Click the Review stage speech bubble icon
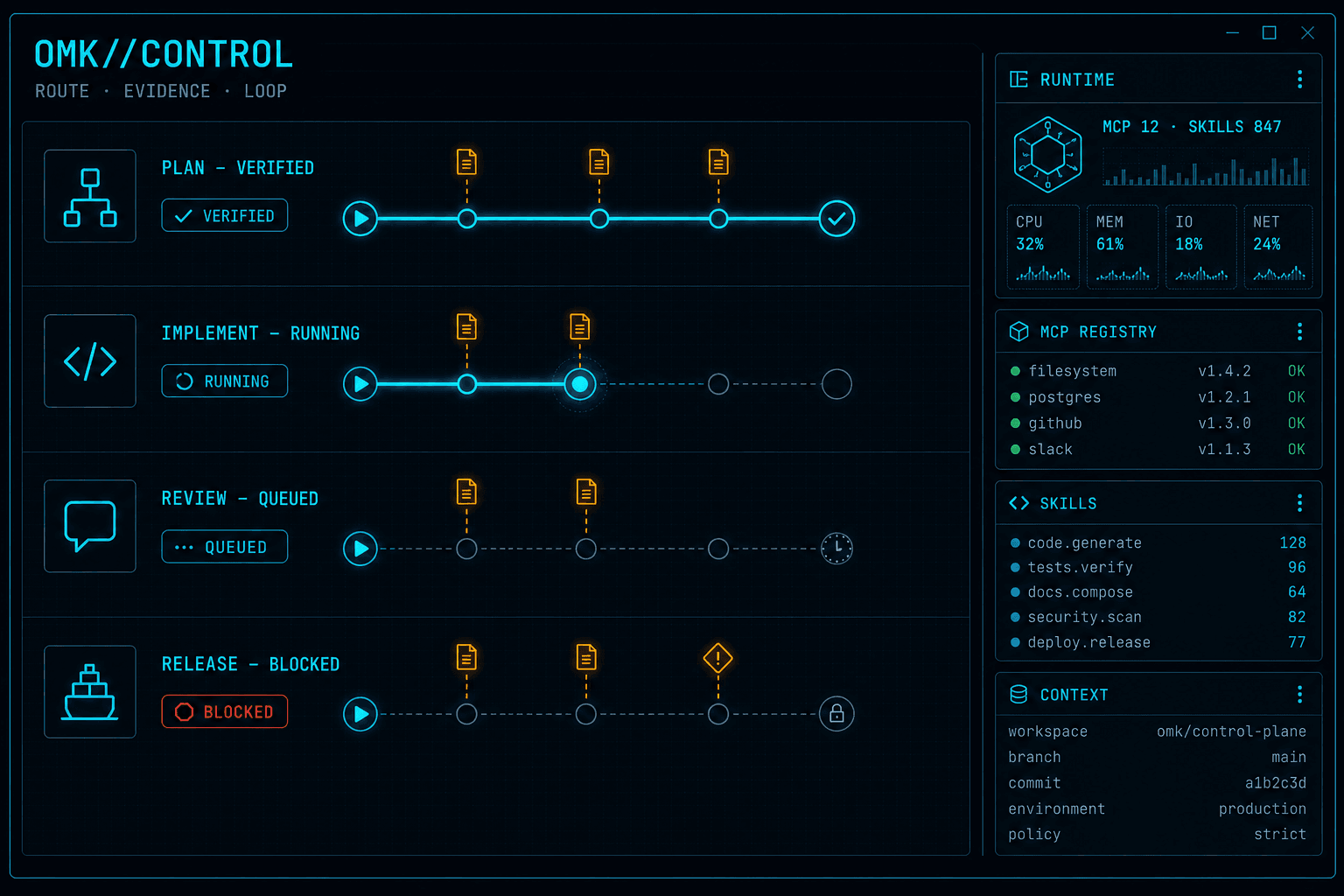 pyautogui.click(x=90, y=526)
